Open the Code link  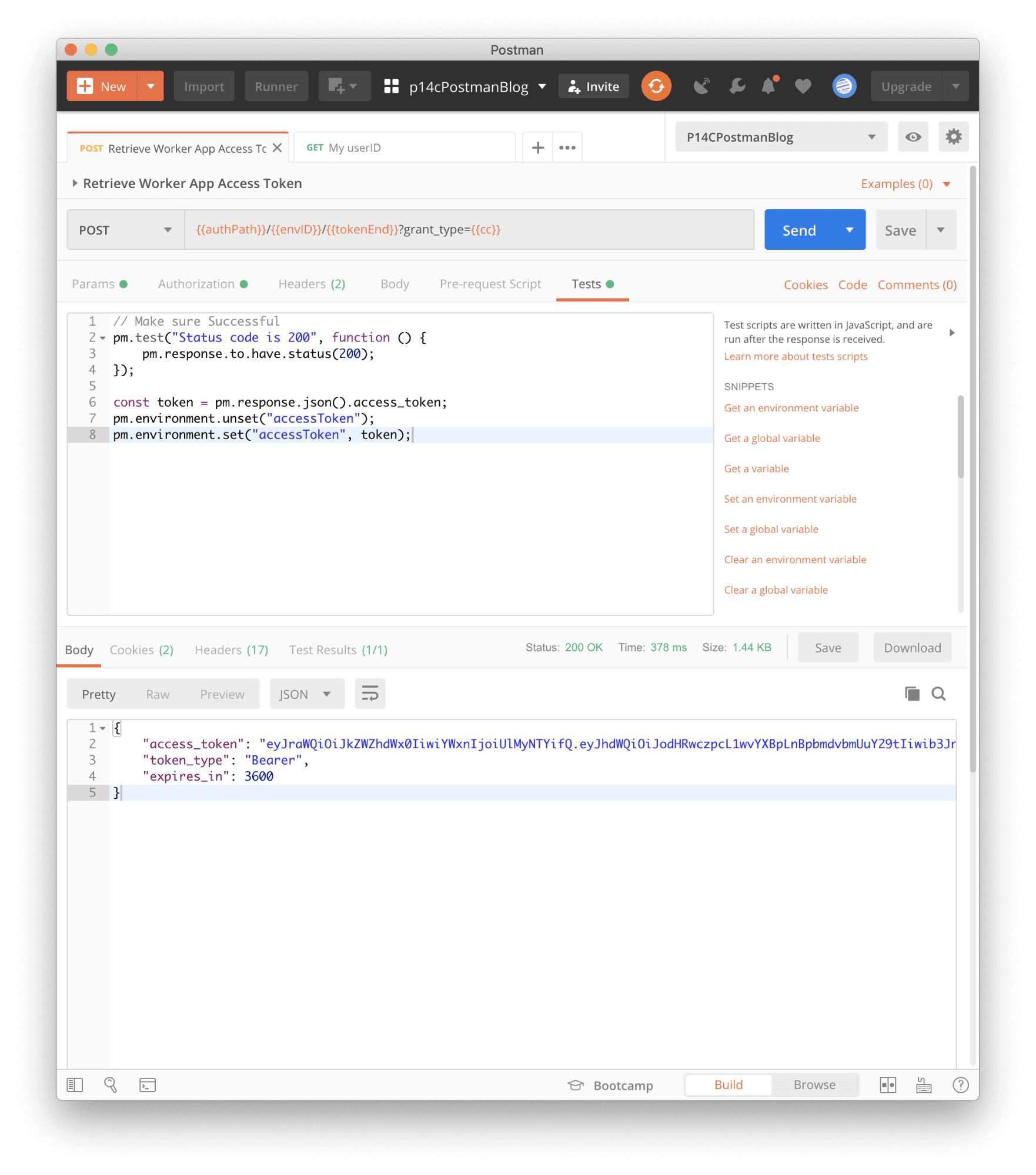coord(853,285)
